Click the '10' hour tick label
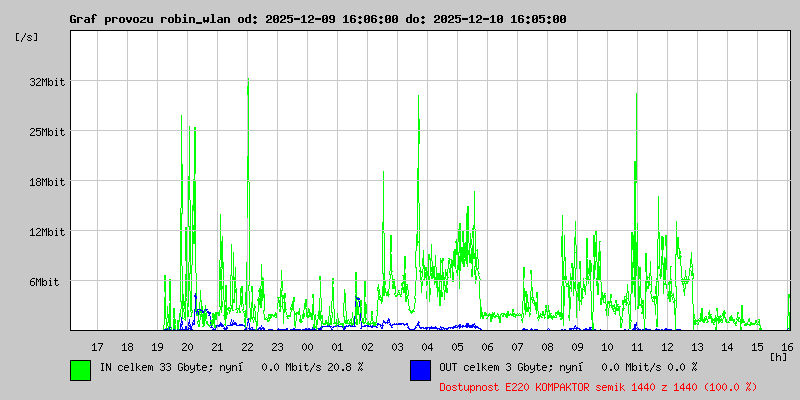 point(608,347)
